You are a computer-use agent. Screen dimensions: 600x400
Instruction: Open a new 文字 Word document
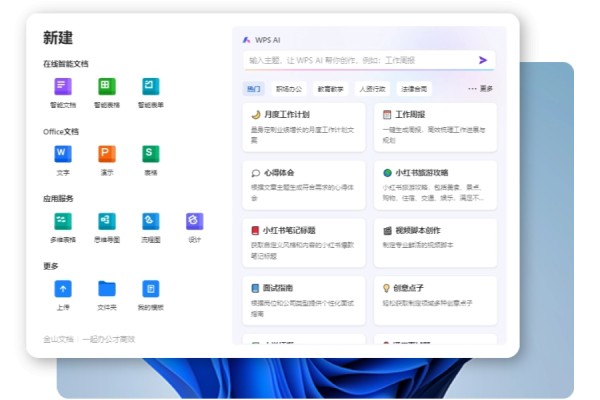(x=63, y=154)
